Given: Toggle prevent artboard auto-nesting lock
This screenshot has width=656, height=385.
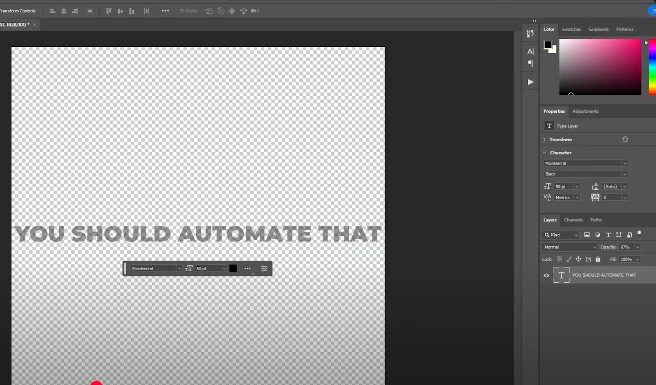Looking at the screenshot, I should [588, 259].
